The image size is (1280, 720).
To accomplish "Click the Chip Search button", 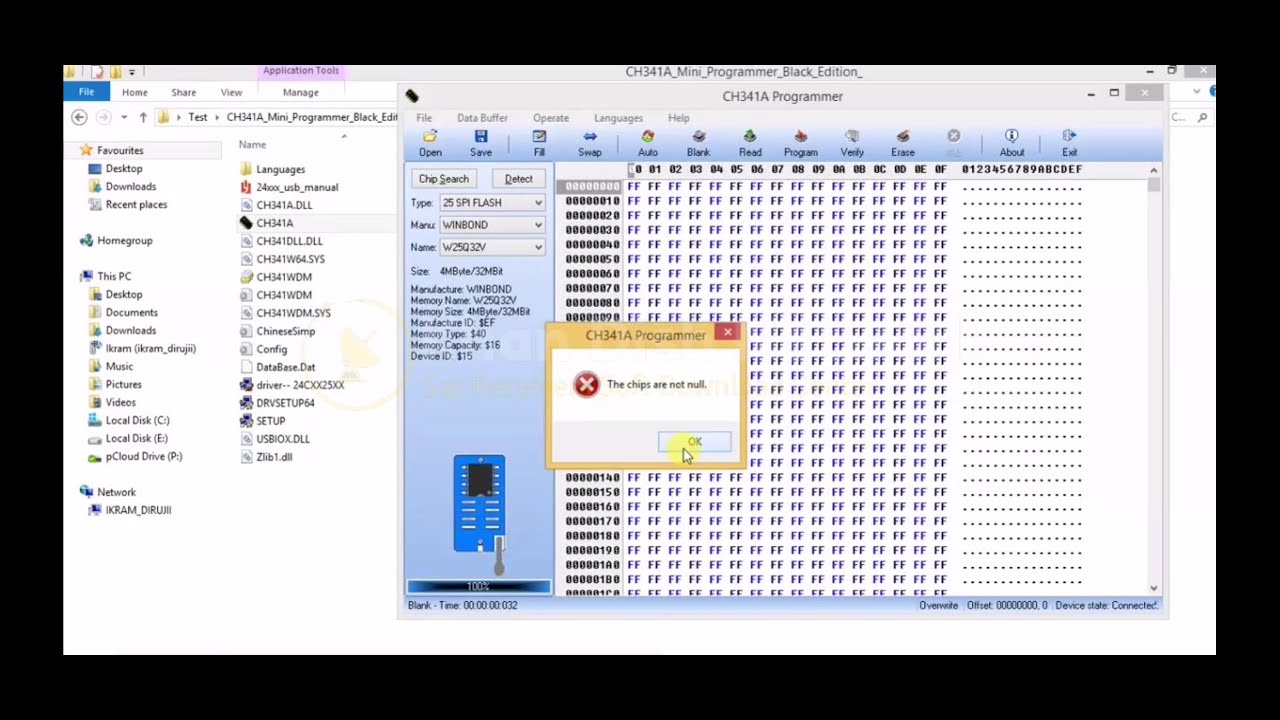I will [444, 179].
